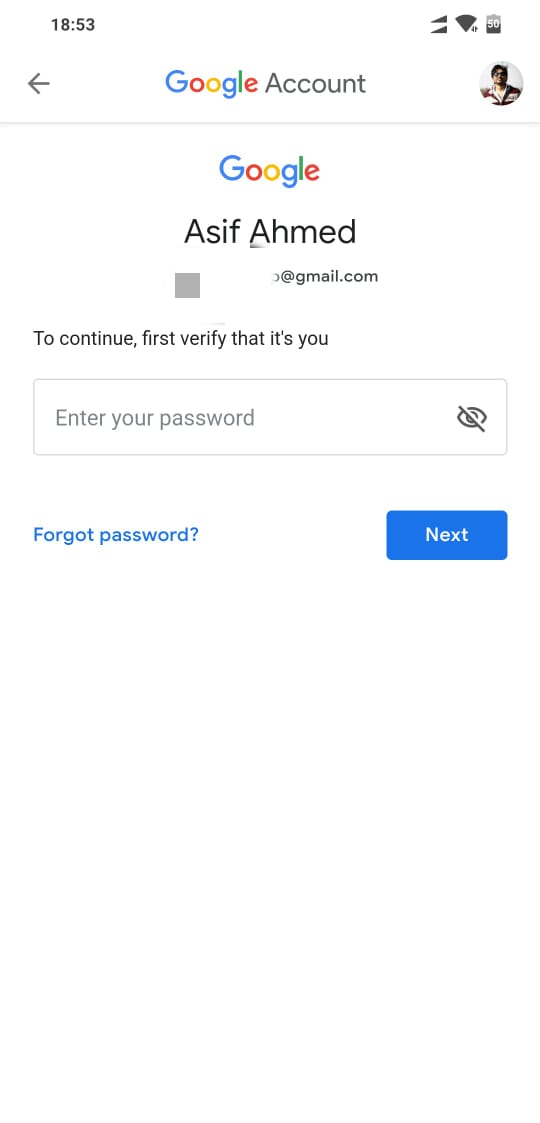Image resolution: width=540 pixels, height=1123 pixels.
Task: Click the grey redaction square near email
Action: (187, 285)
